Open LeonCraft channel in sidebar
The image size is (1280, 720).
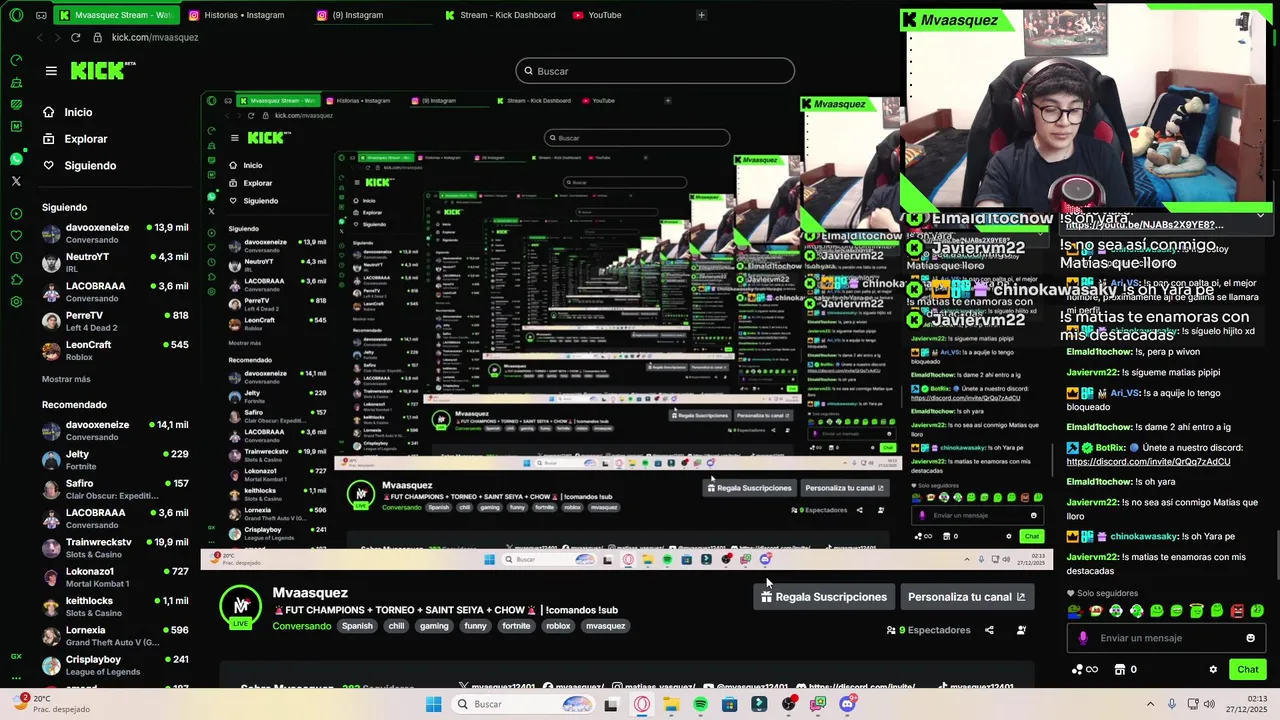click(x=115, y=350)
